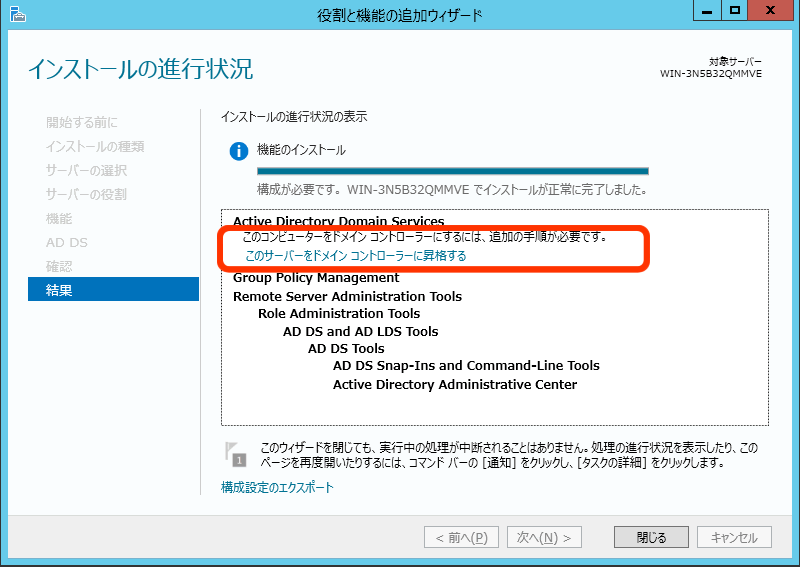This screenshot has height=567, width=800.
Task: Minimize the wizard window
Action: pos(707,10)
